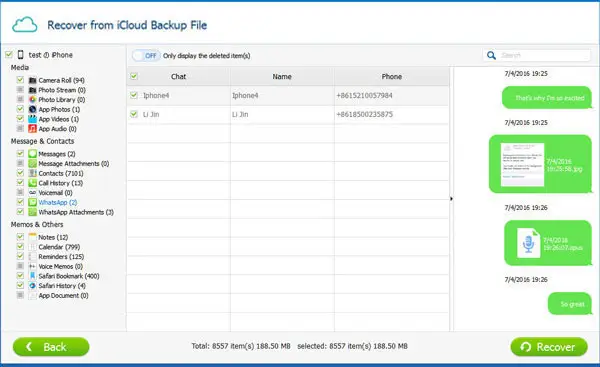Select Safari History (4) label
Viewport: 600px width, 367px height.
coord(62,285)
